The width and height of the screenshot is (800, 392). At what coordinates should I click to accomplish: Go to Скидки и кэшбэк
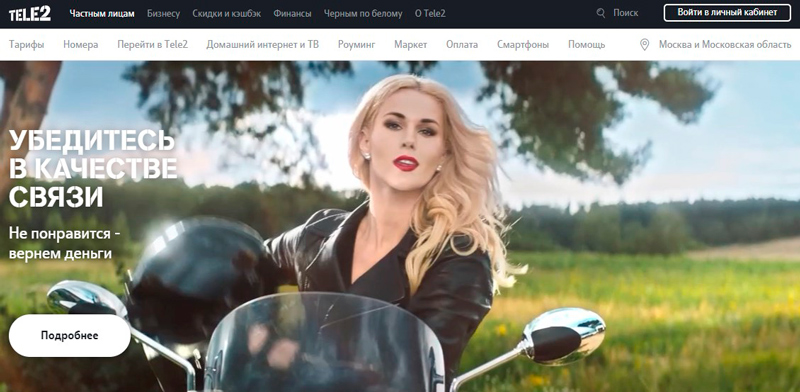pos(227,14)
